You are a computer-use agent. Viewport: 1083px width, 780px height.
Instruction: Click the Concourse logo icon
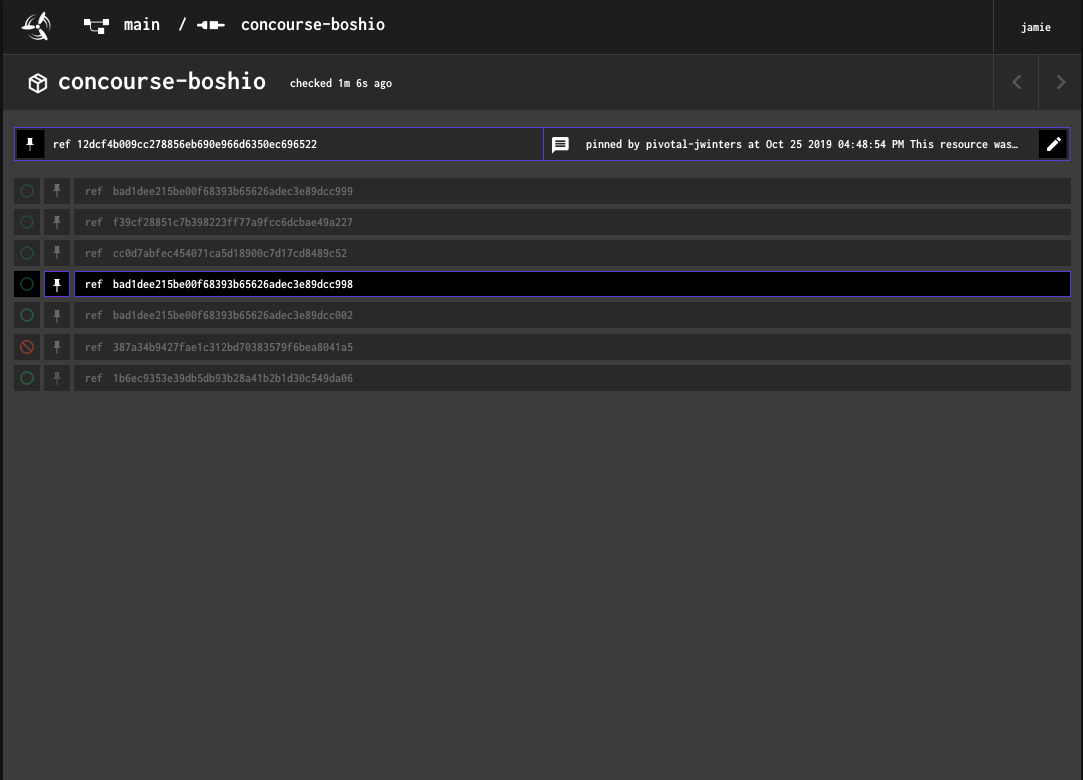click(x=36, y=26)
